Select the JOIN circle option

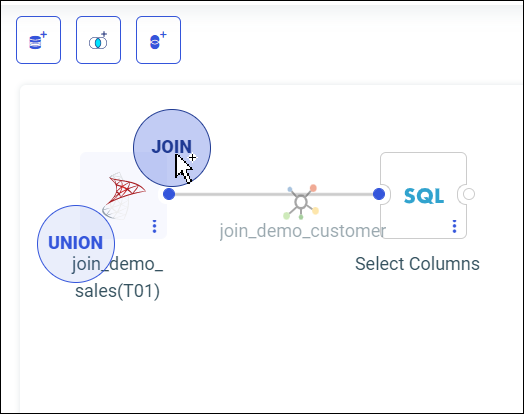(x=172, y=148)
